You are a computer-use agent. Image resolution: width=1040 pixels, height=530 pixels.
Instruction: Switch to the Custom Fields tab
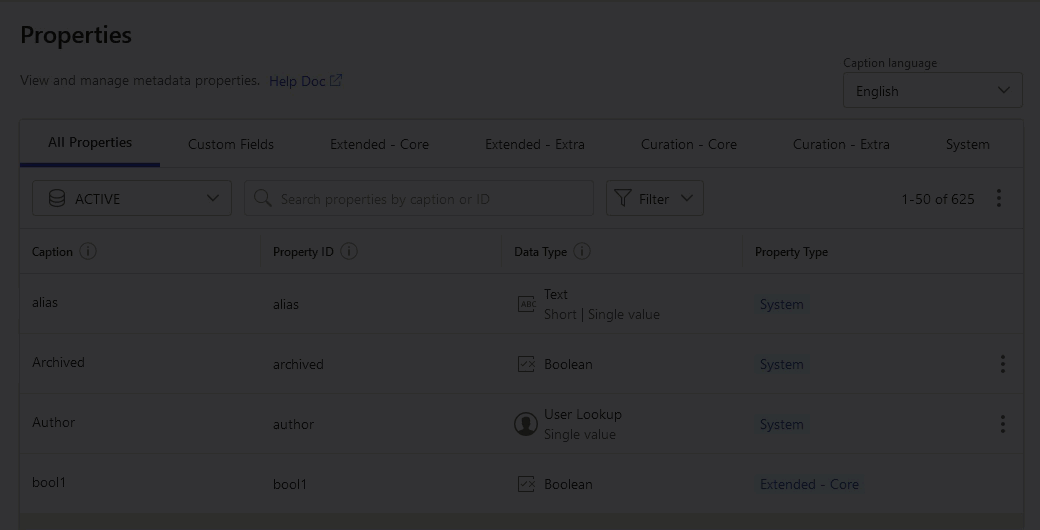point(231,144)
